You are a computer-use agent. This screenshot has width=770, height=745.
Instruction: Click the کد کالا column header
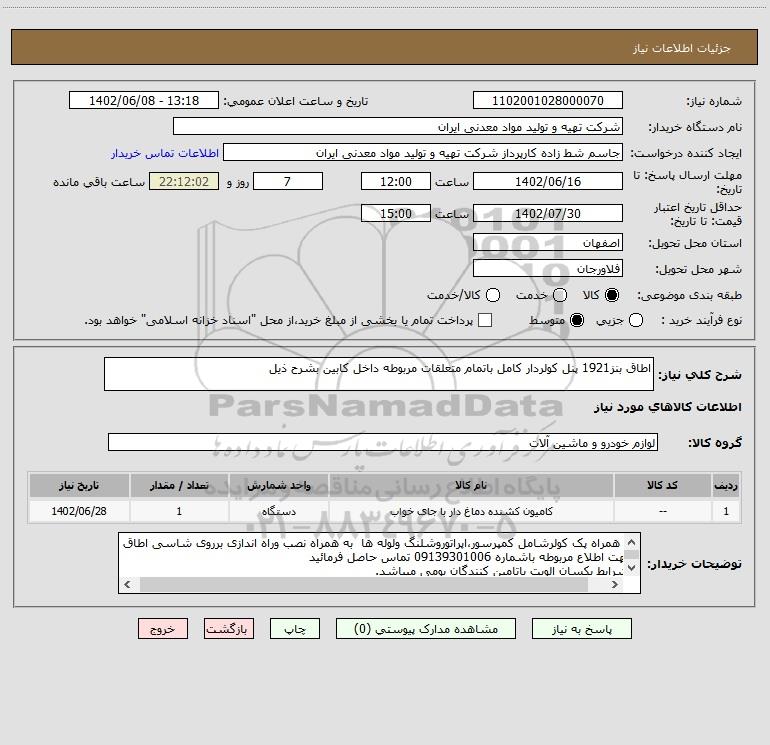(x=662, y=486)
